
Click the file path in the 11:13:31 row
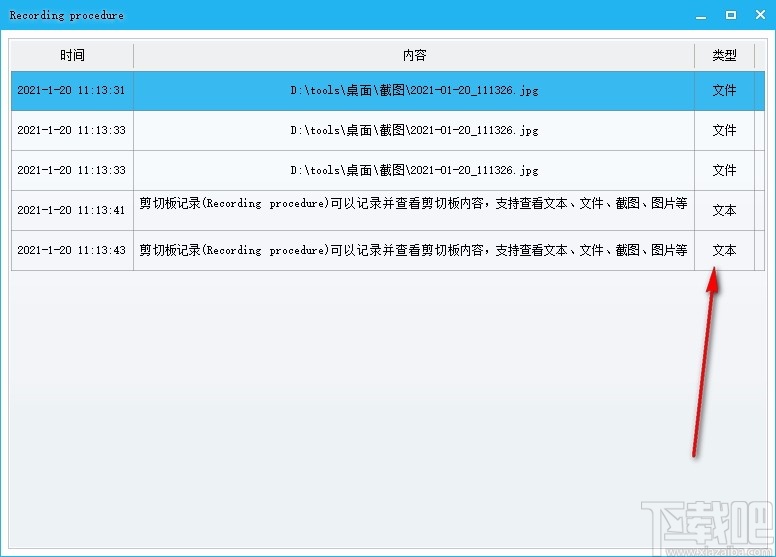pos(414,90)
